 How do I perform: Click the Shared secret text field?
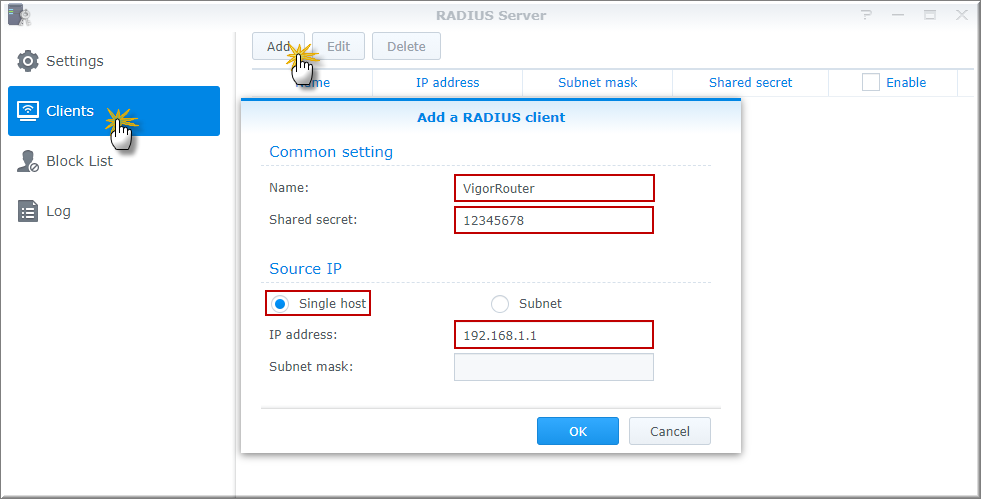[554, 219]
